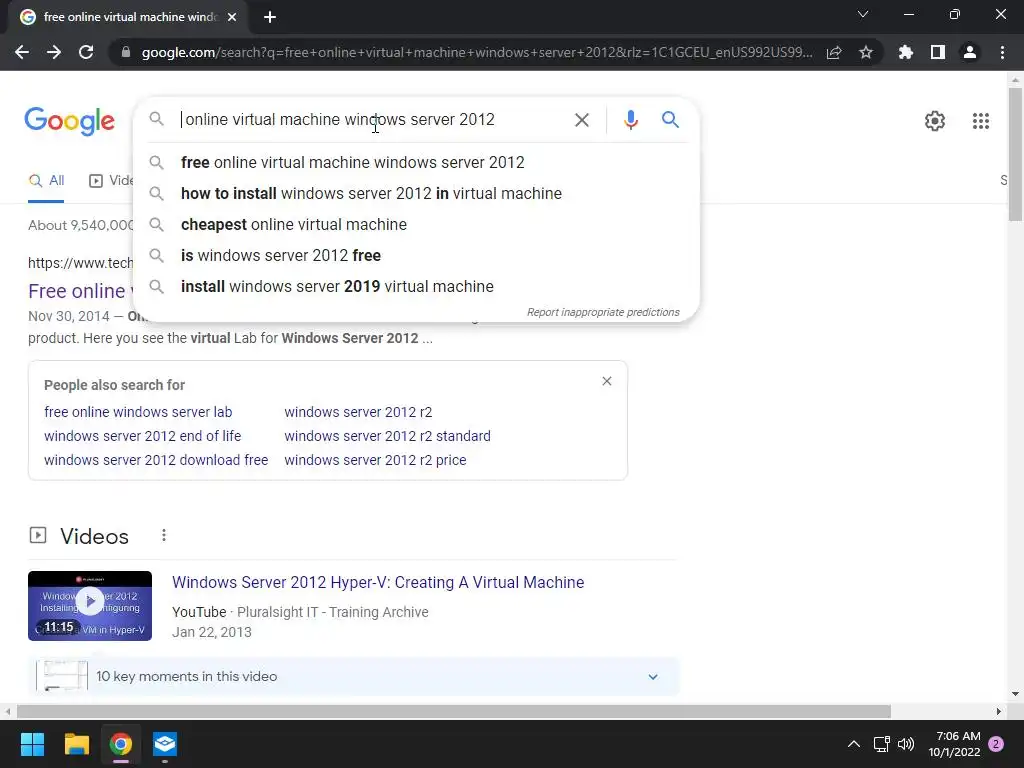Click the vertical scrollbar thumb on the right
The width and height of the screenshot is (1024, 768).
click(x=1016, y=154)
